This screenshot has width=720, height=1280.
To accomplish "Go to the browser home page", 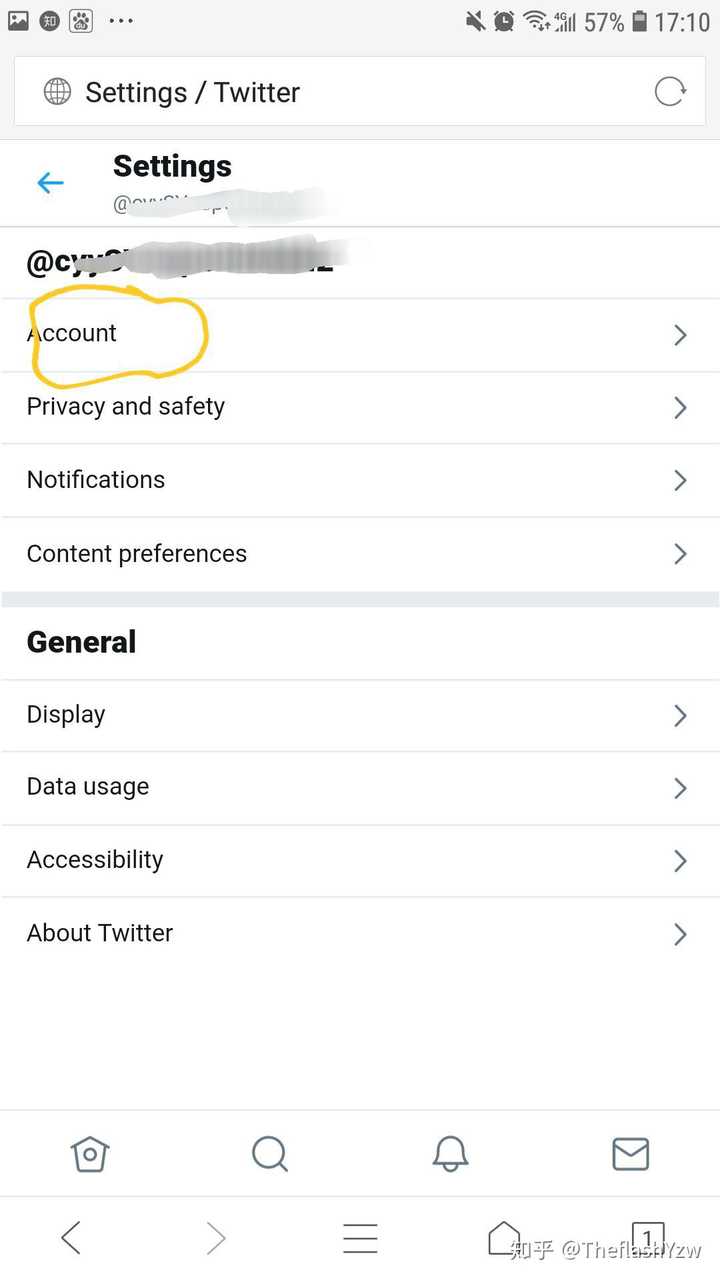I will (504, 1238).
